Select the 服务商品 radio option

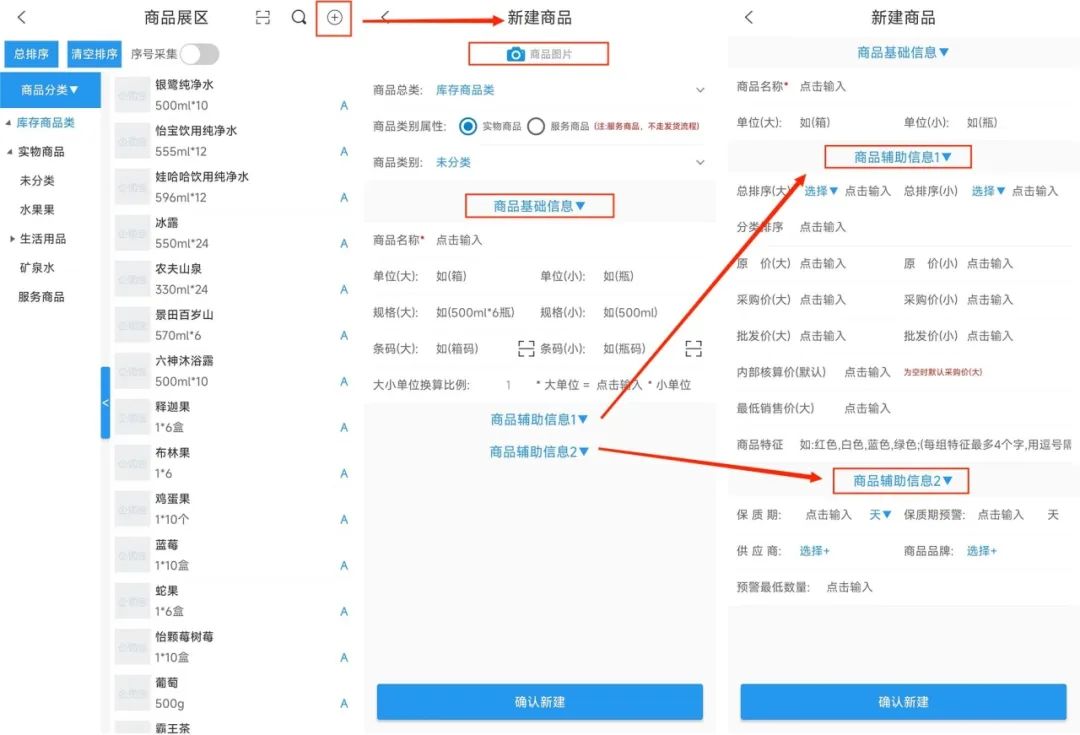(x=536, y=126)
